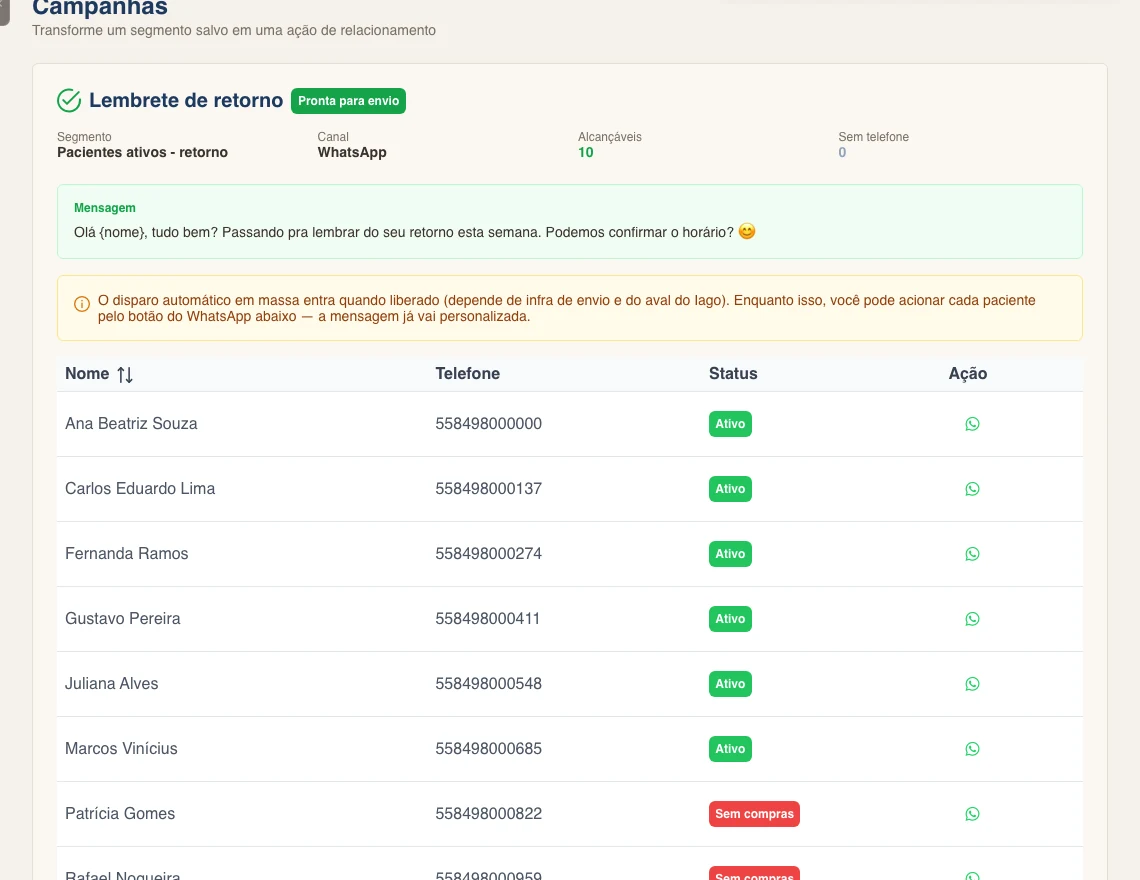Send WhatsApp to Gustavo Pereira

pyautogui.click(x=972, y=619)
